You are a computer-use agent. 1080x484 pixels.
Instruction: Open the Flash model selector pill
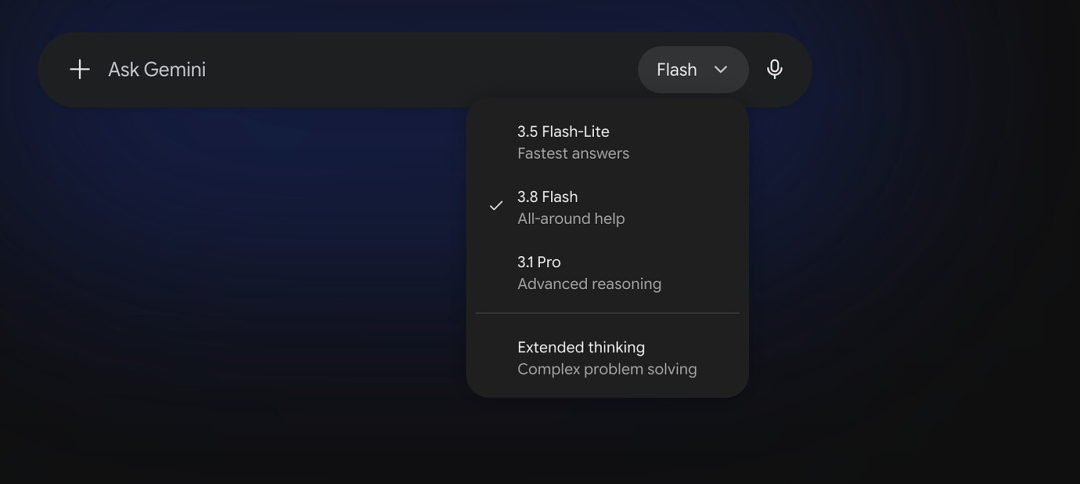[693, 70]
